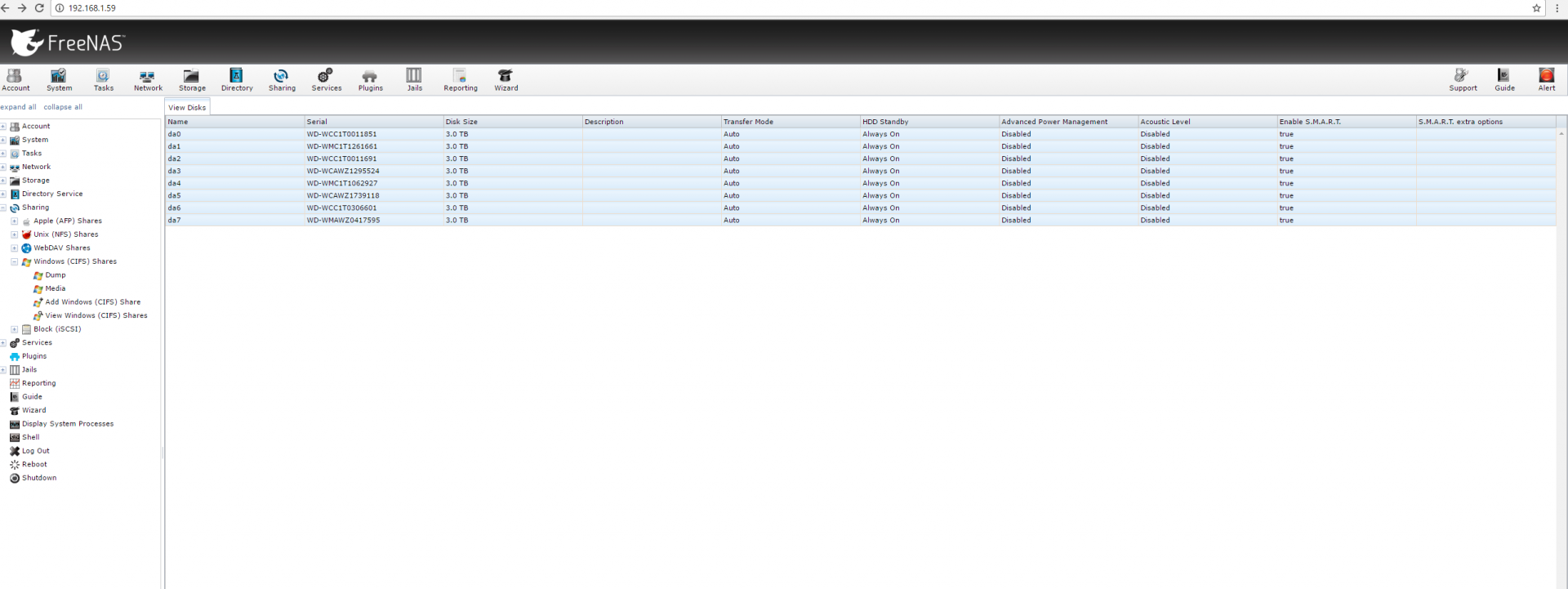This screenshot has width=1568, height=589.
Task: Collapse the Windows (CIFS) Shares node
Action: [14, 262]
